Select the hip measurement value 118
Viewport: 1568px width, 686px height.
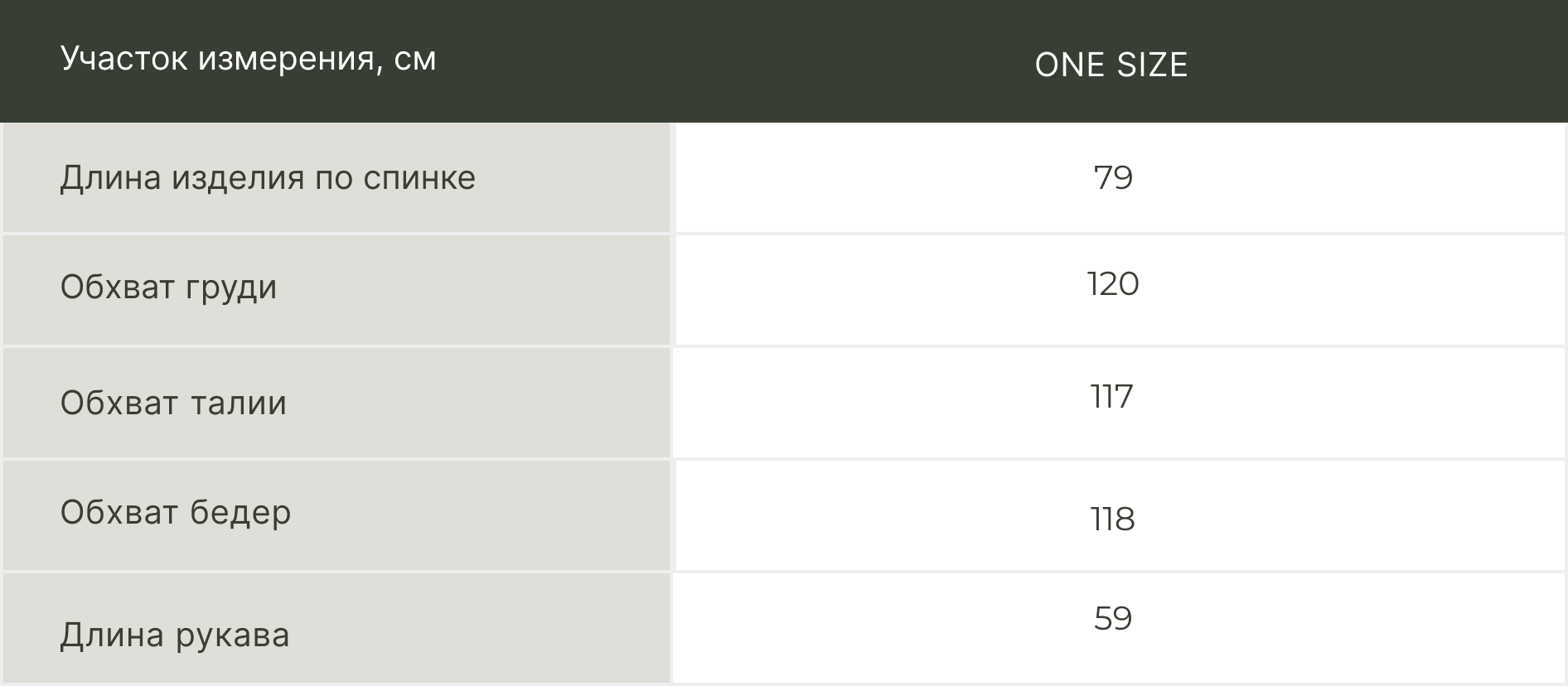1112,519
